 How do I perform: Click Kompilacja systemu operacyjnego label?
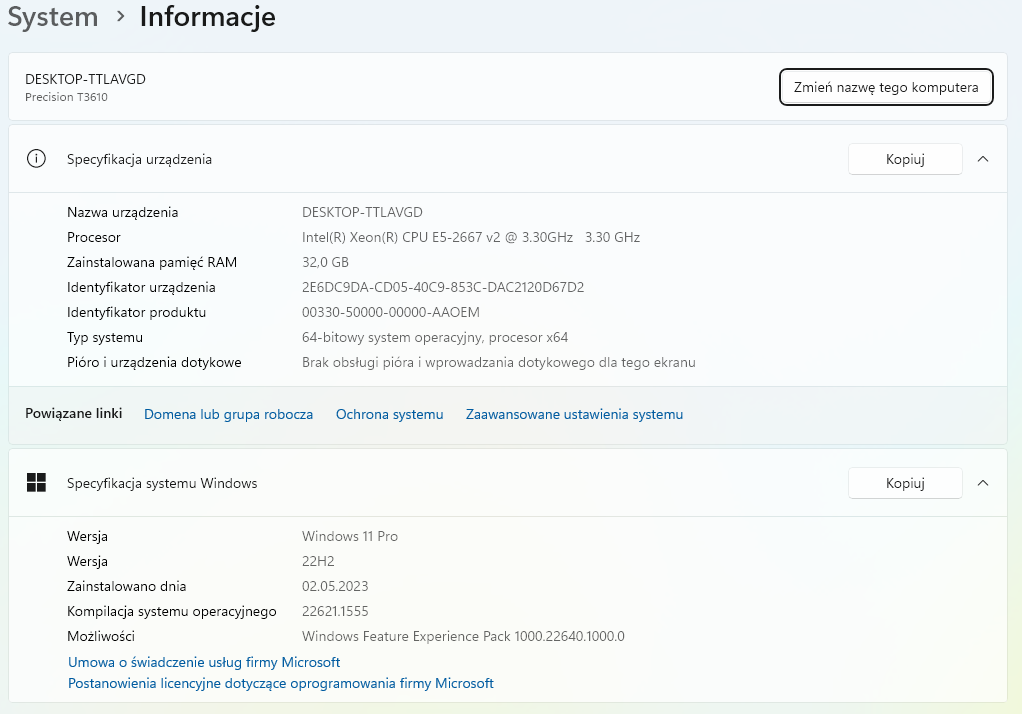pos(171,611)
